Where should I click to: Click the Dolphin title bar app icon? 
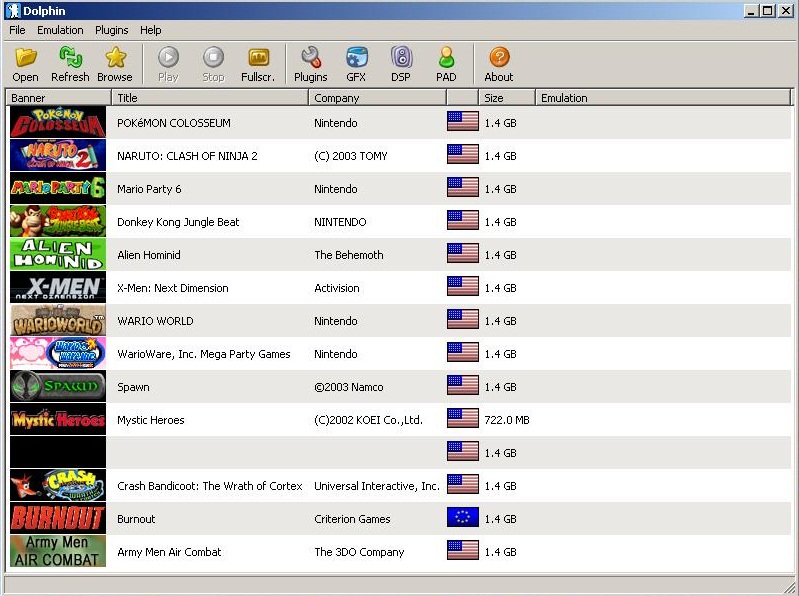pos(13,11)
